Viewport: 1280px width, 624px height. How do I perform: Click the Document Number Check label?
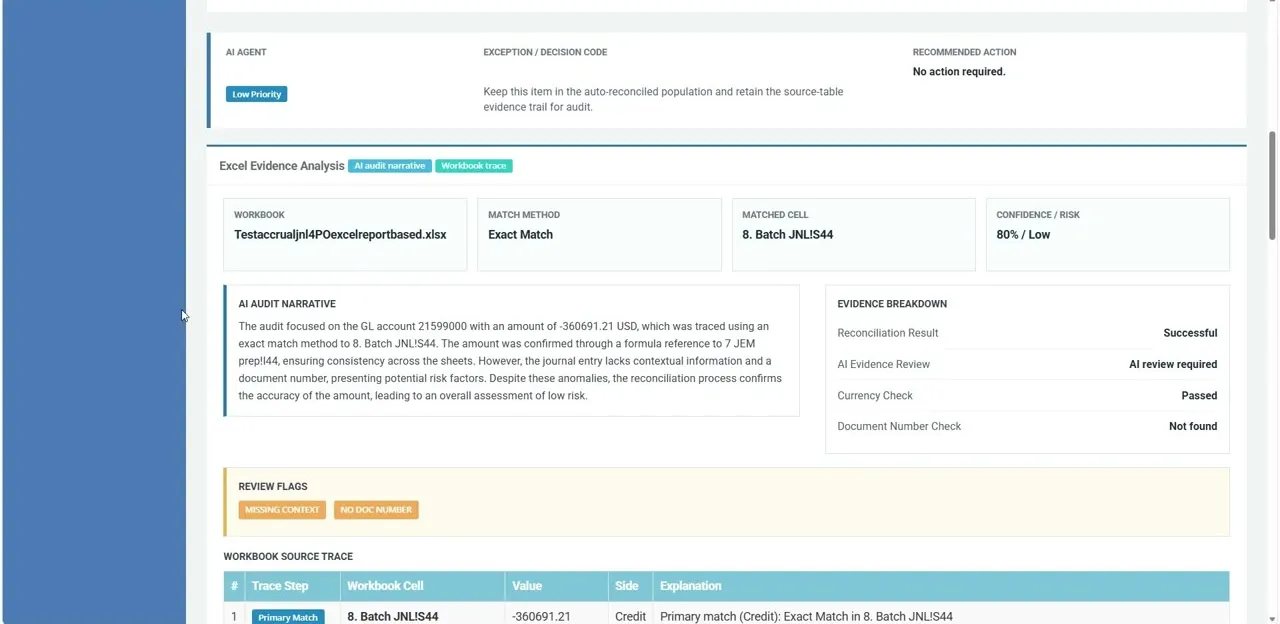pyautogui.click(x=899, y=427)
